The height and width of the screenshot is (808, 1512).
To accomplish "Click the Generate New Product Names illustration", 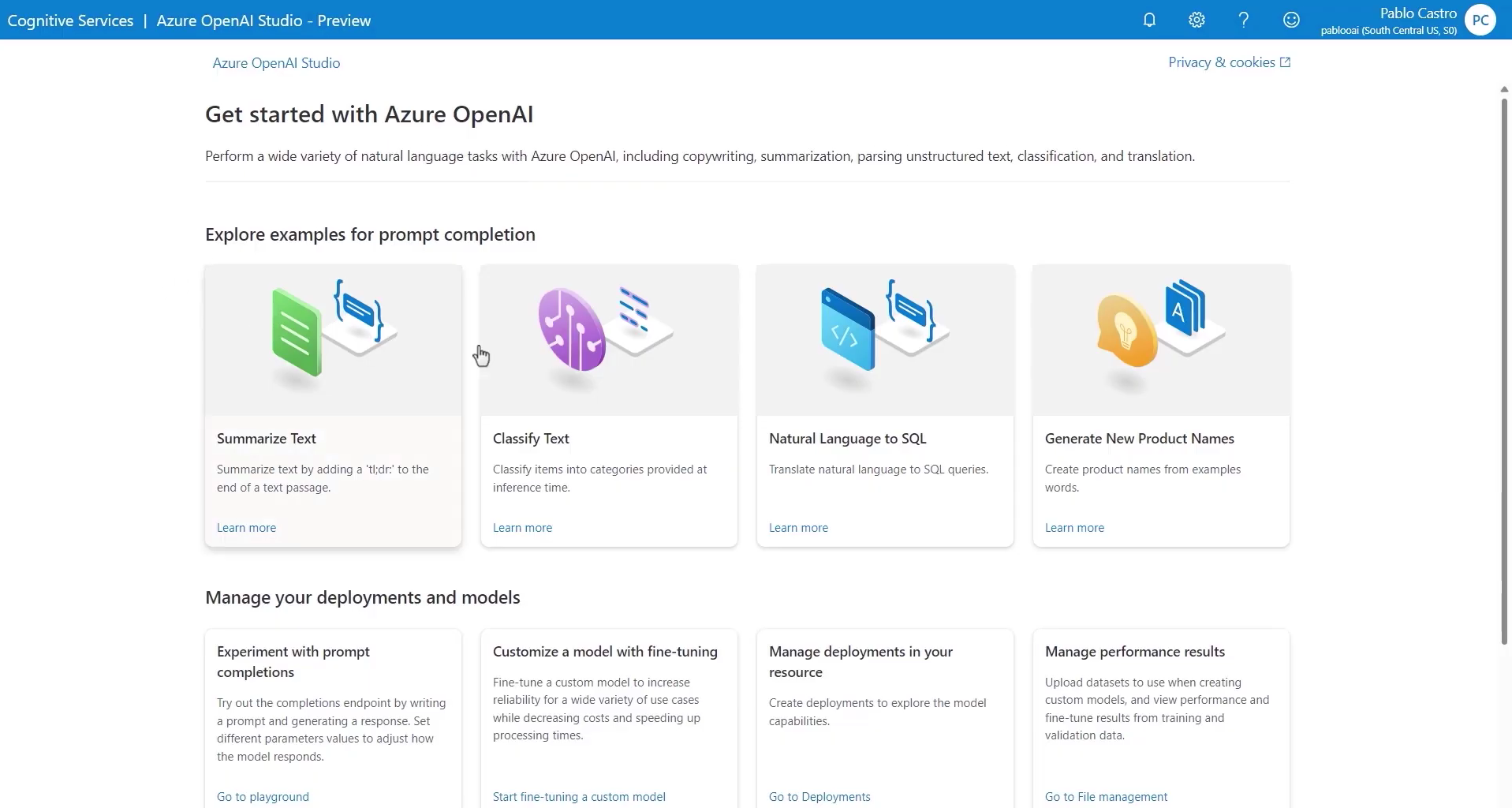I will coord(1162,339).
